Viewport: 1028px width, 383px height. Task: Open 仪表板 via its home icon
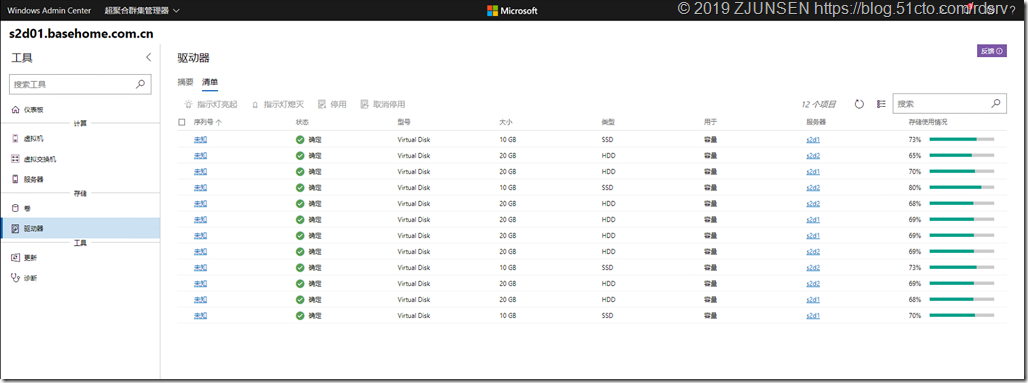[x=16, y=110]
